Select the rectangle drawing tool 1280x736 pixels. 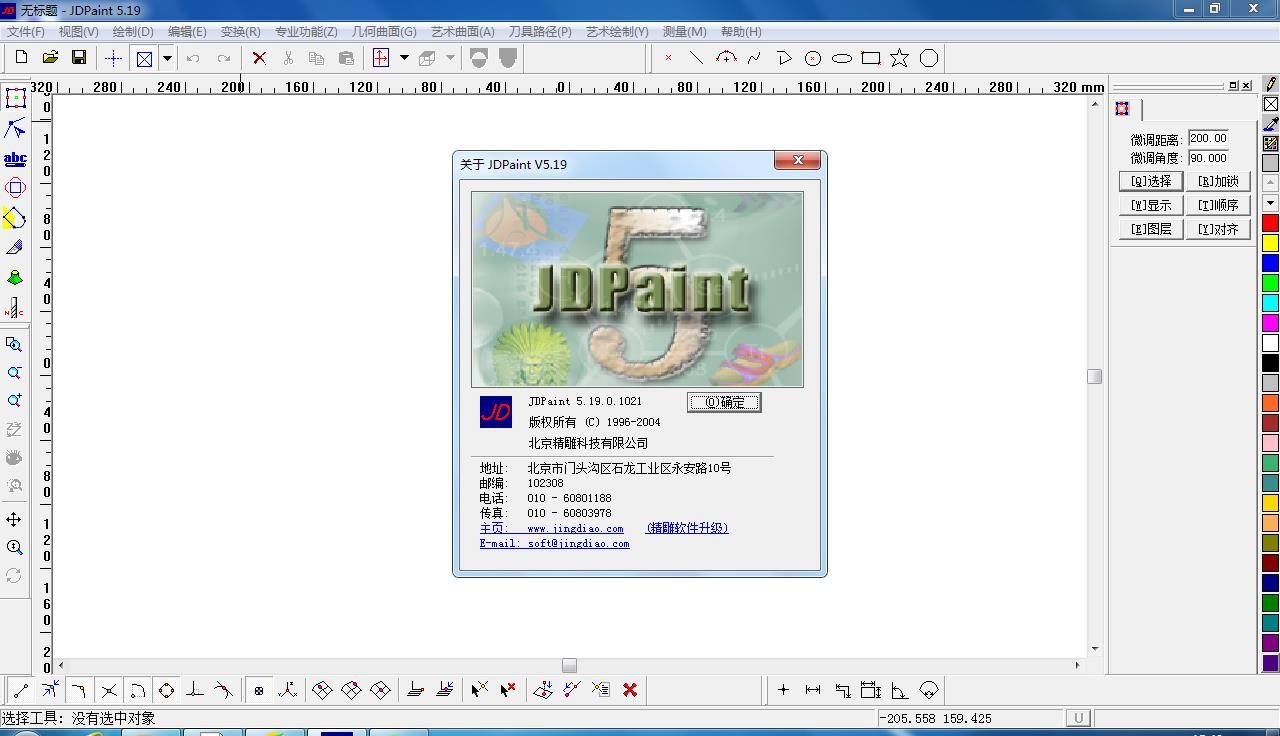[871, 58]
